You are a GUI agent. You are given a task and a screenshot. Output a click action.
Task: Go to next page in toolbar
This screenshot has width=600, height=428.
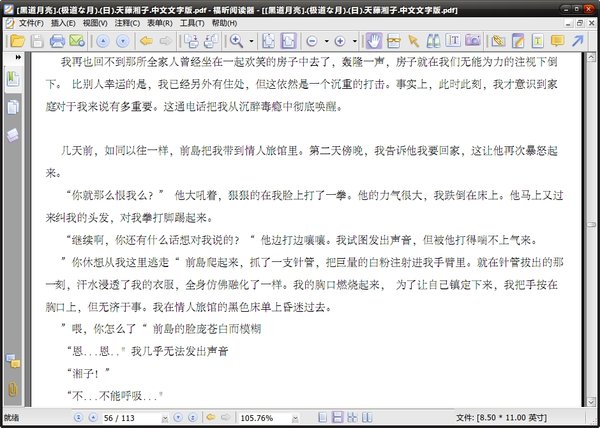[122, 41]
